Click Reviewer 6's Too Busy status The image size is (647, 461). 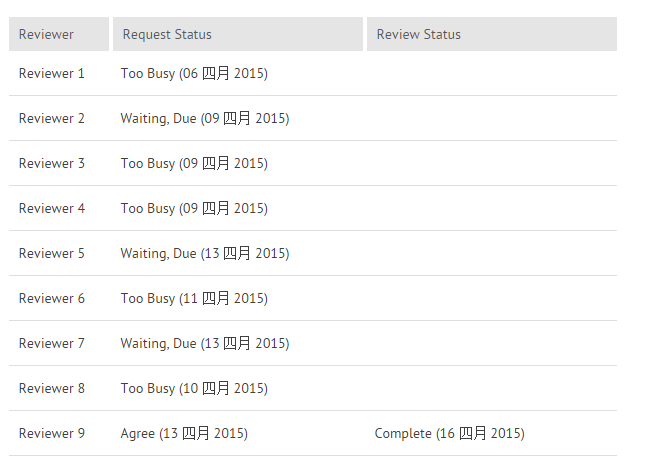point(194,298)
